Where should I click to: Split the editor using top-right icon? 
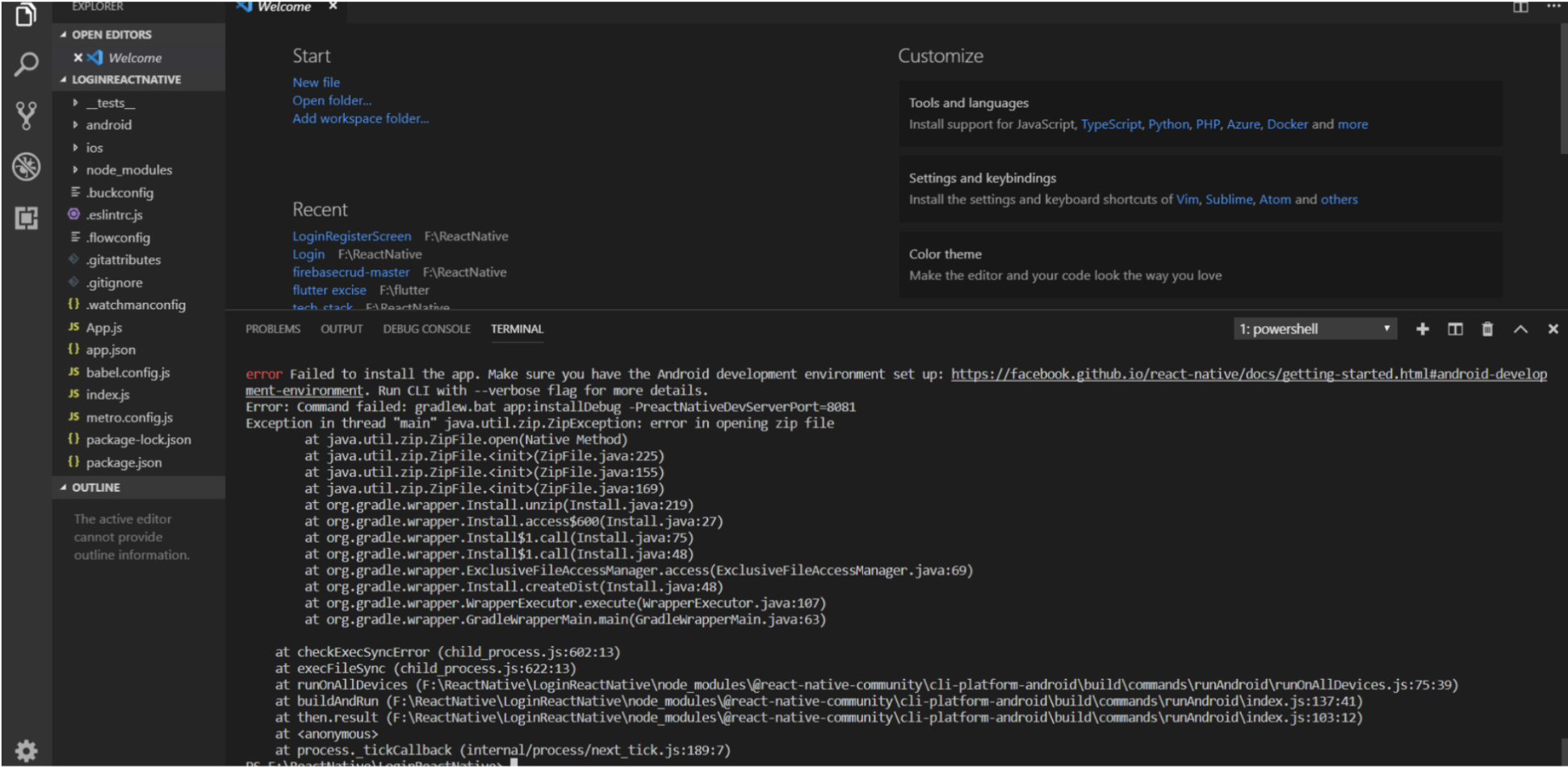(1520, 7)
